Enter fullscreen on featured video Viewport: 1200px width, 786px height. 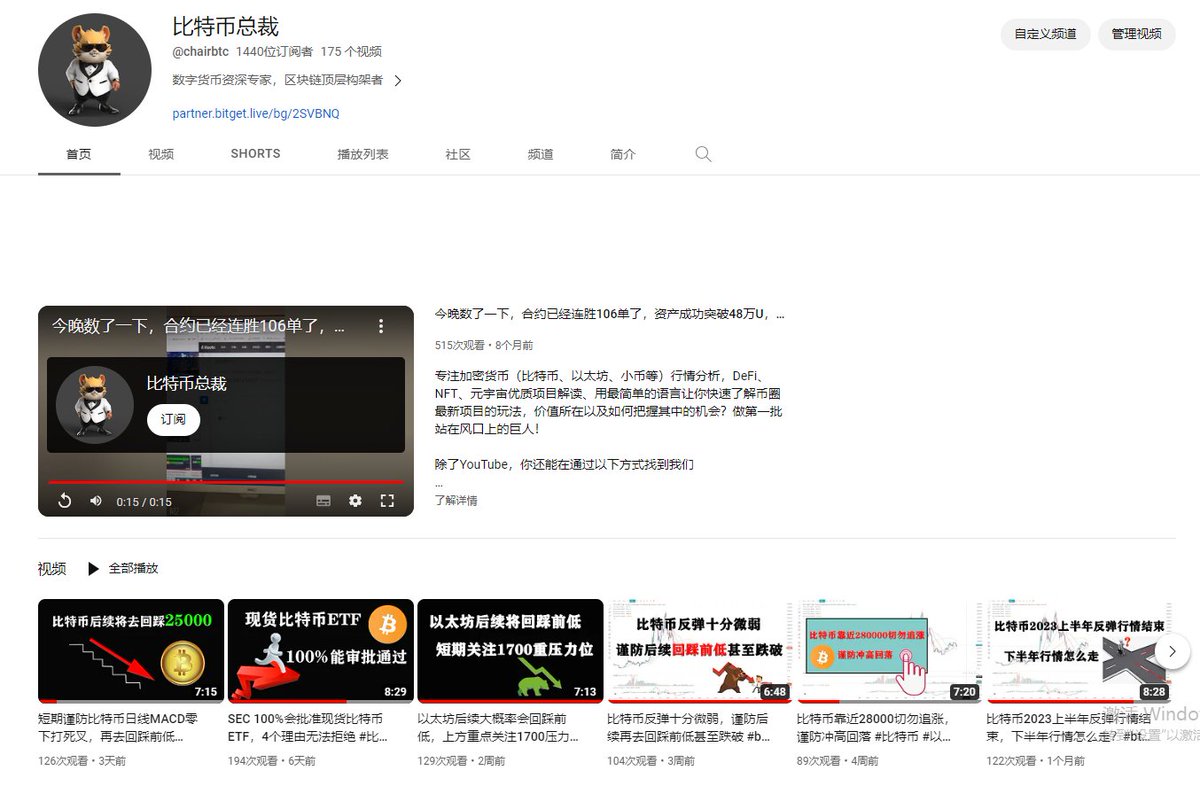pos(387,501)
